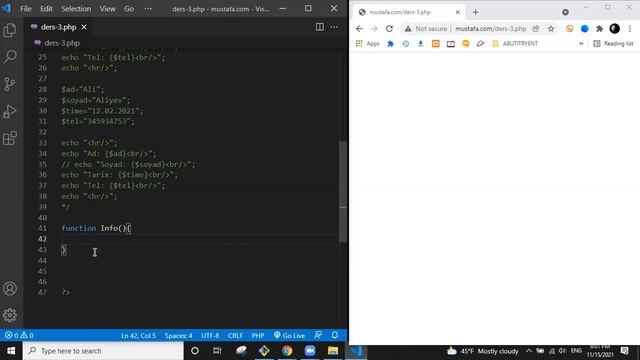
Task: Share this page icon in address bar
Action: 536,29
